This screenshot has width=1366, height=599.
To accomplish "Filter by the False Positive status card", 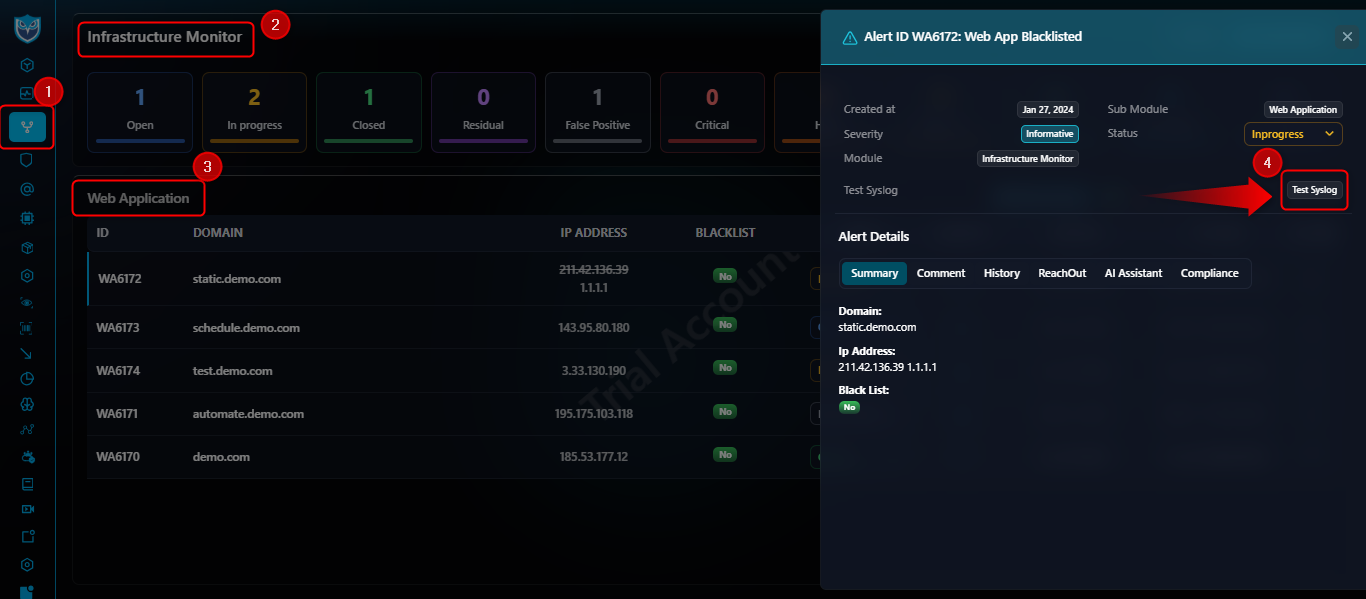I will pyautogui.click(x=597, y=112).
